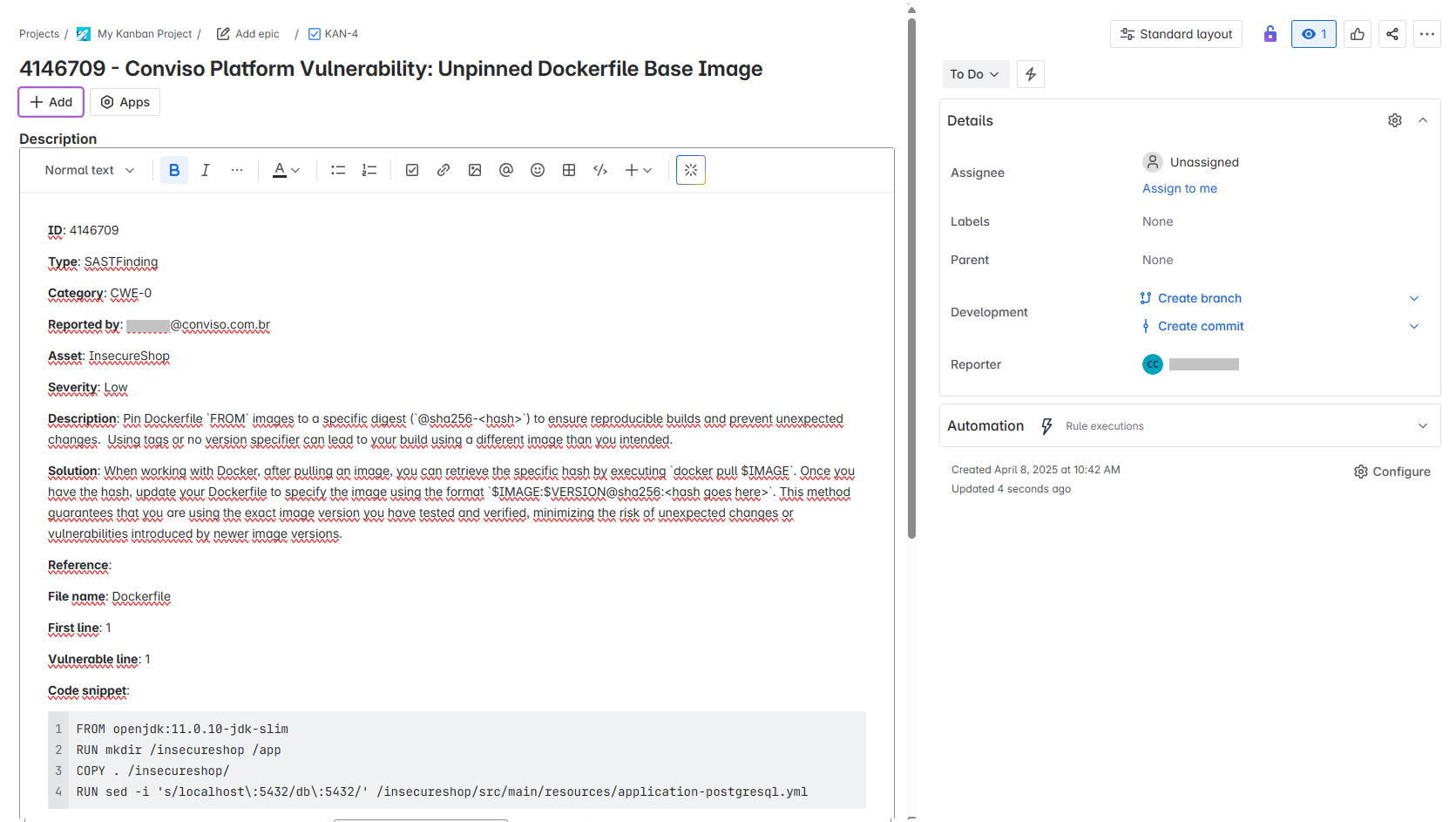Click the Create branch link

point(1199,298)
